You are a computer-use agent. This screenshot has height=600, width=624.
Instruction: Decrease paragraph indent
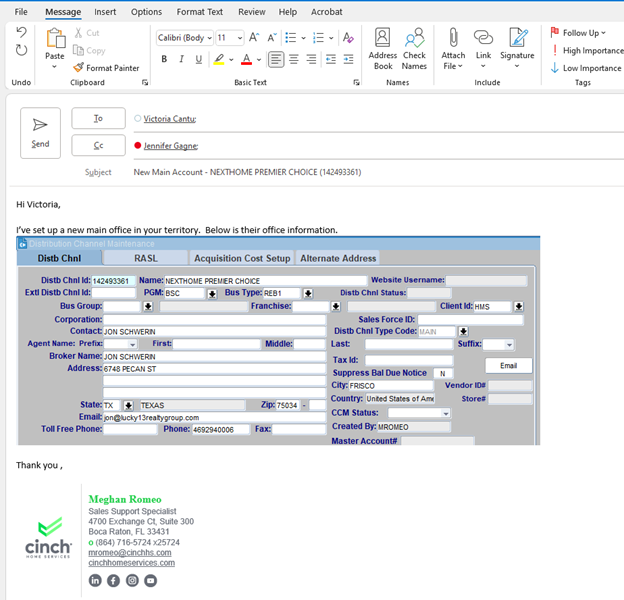331,60
